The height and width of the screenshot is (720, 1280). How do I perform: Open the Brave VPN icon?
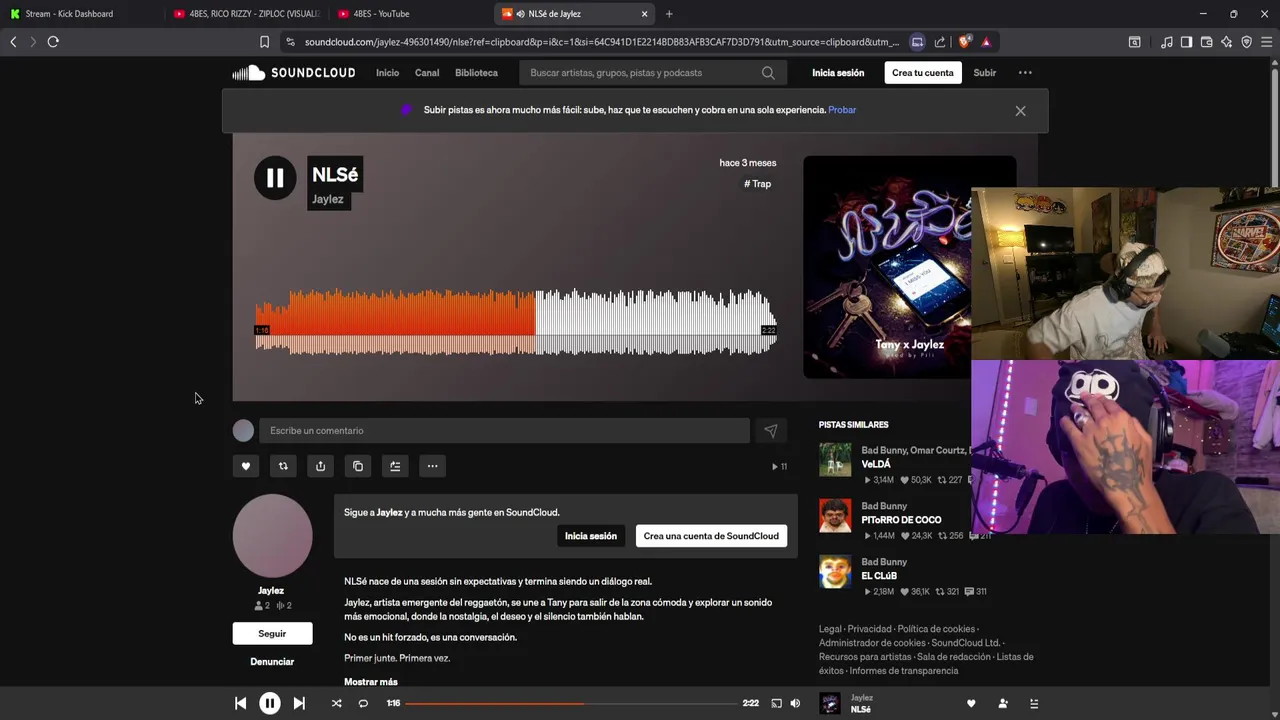(x=1246, y=42)
